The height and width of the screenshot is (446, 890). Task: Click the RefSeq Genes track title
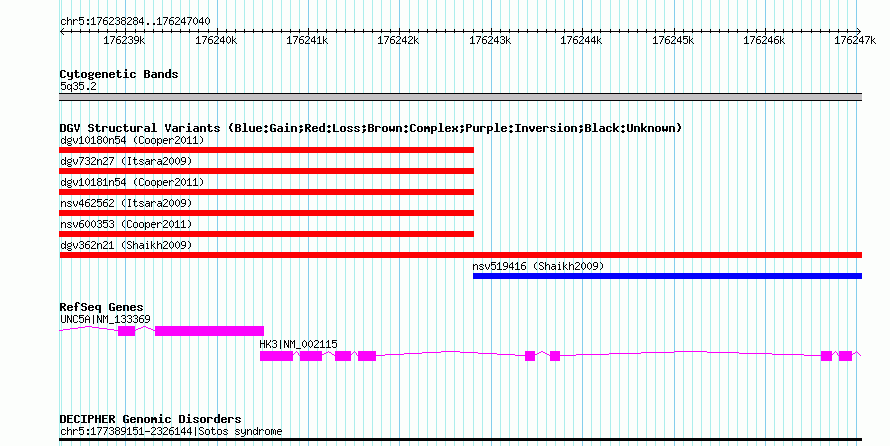point(102,307)
